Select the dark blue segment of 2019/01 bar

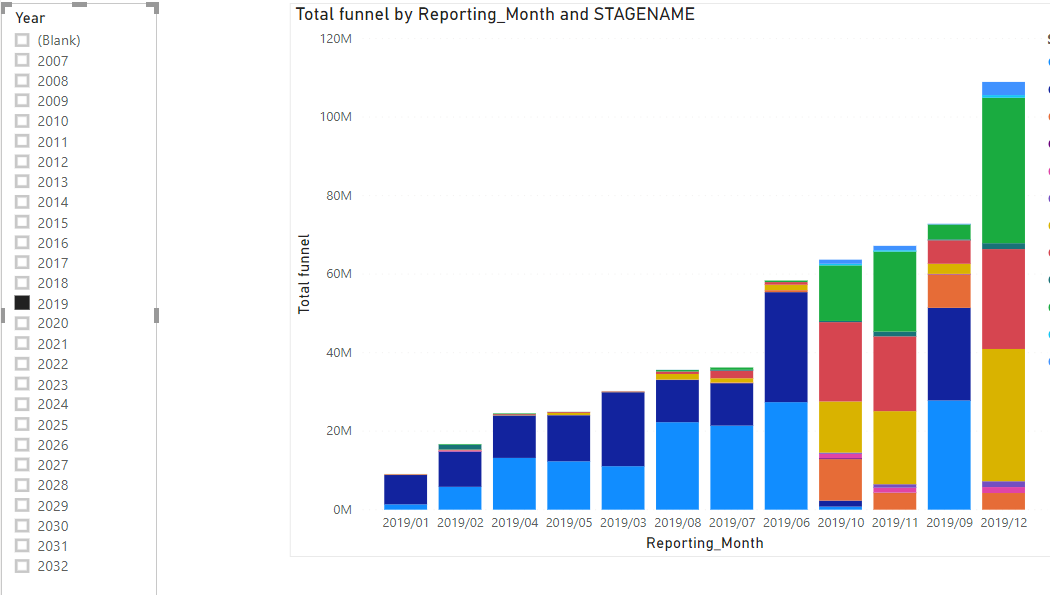pyautogui.click(x=405, y=489)
